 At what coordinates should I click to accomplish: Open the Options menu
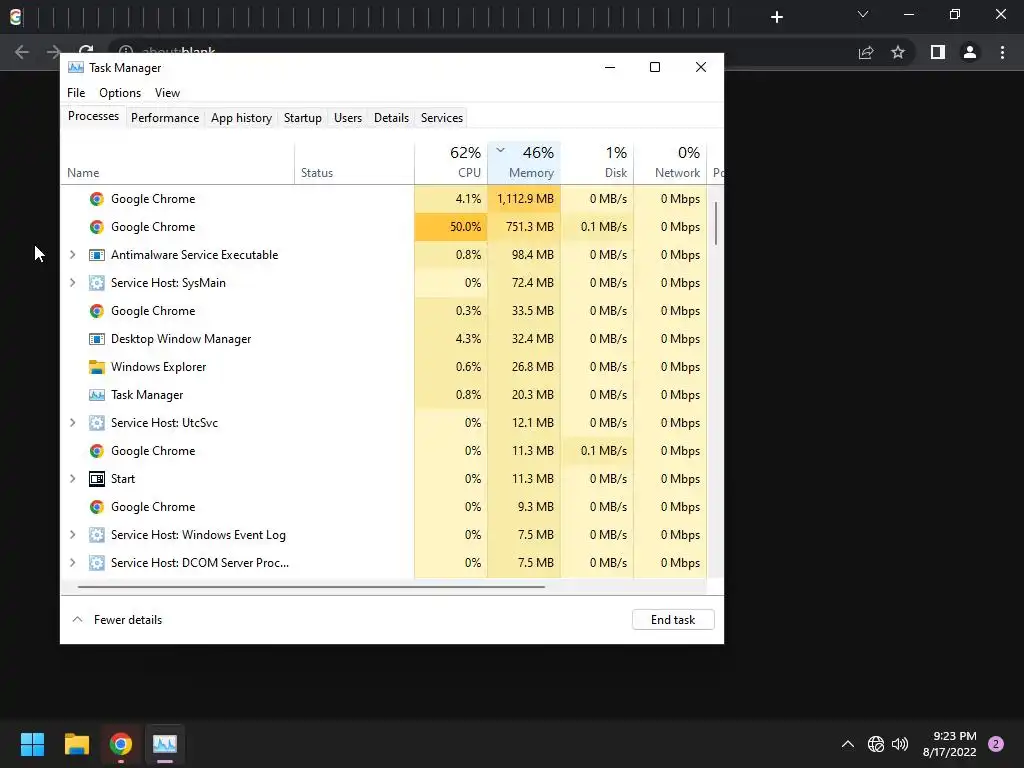[120, 93]
